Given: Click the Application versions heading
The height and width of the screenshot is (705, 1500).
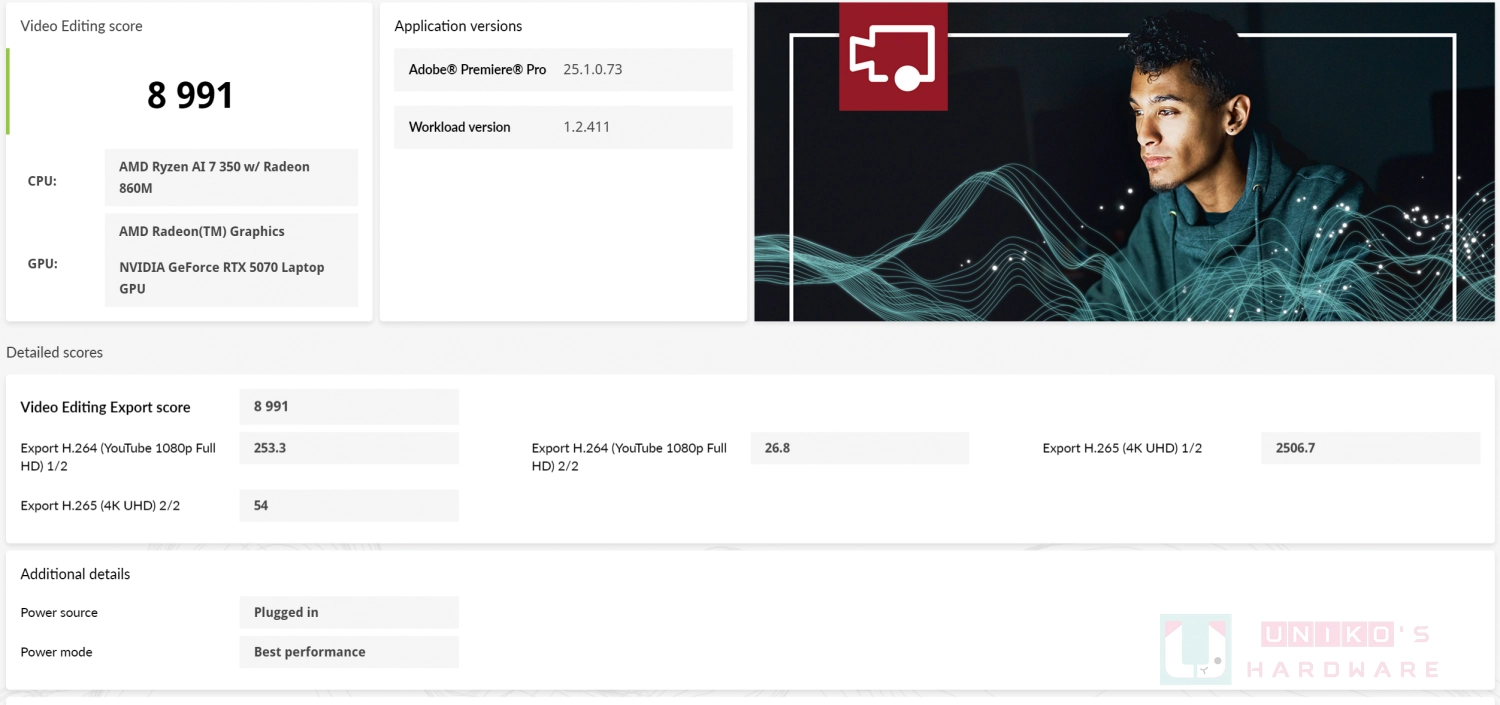Looking at the screenshot, I should coord(458,26).
